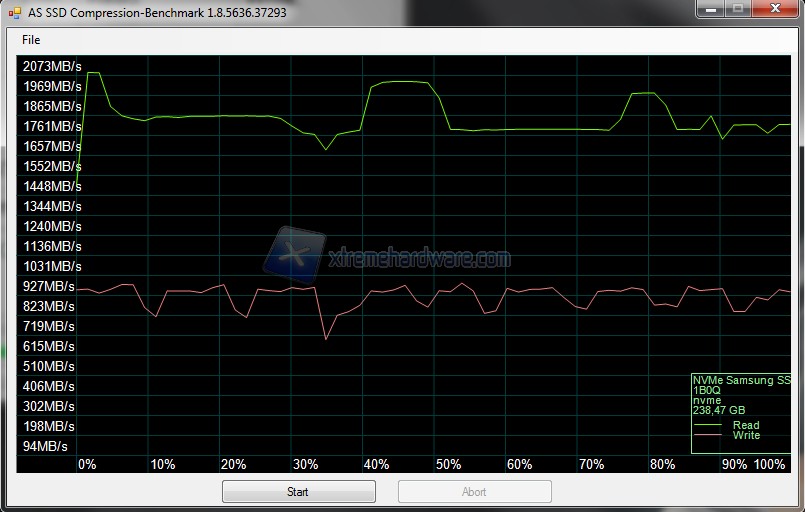Click the 100% marker on horizontal axis
The image size is (805, 512).
(769, 465)
